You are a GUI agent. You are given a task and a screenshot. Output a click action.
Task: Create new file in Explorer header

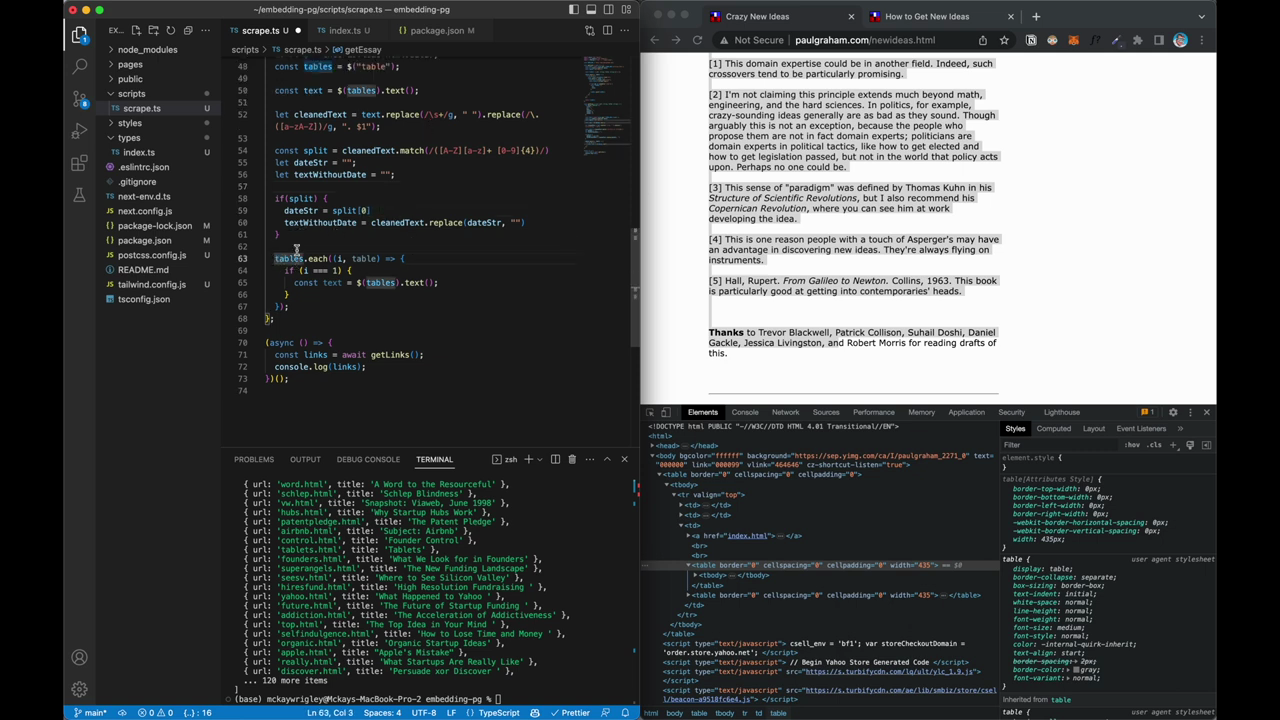136,30
